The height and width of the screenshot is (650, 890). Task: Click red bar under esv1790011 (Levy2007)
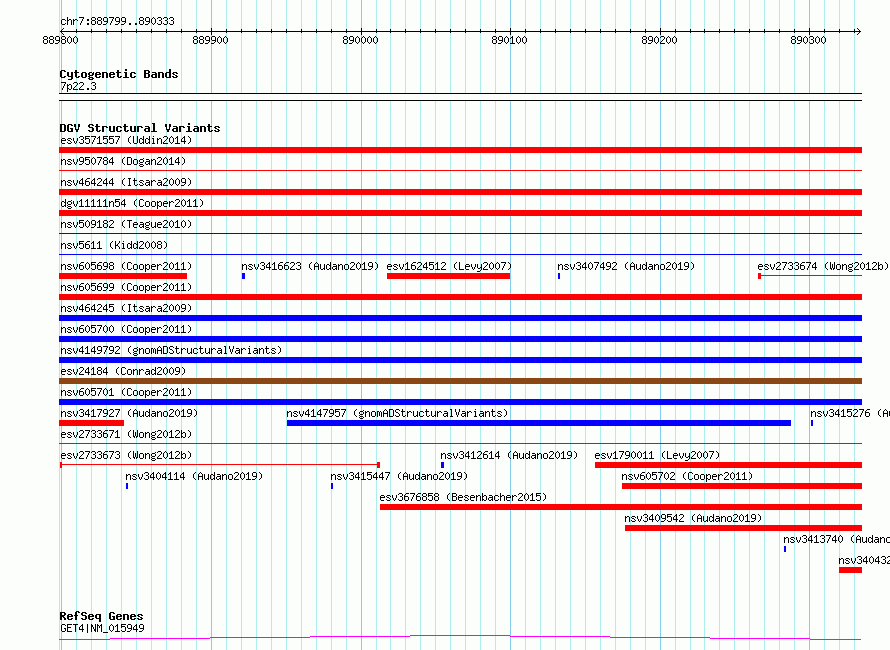[728, 465]
